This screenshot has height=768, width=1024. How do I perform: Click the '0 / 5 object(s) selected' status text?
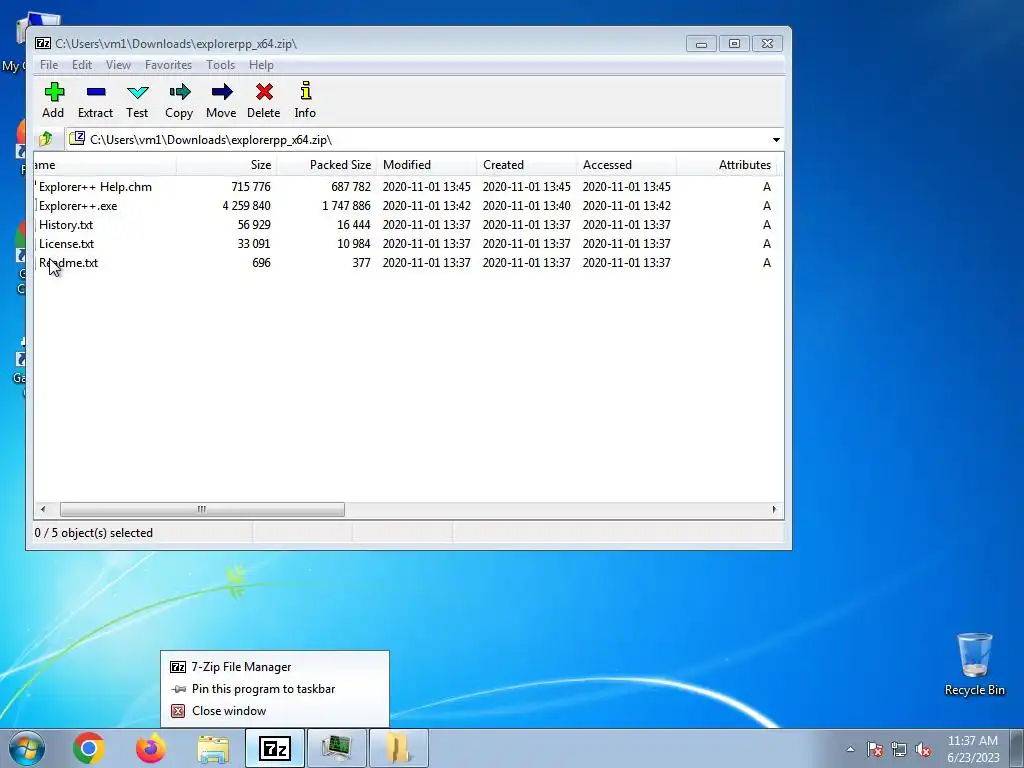point(93,533)
